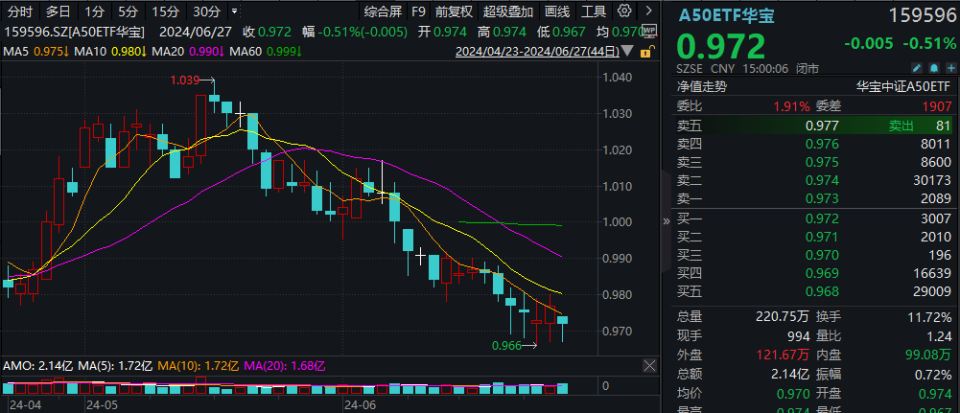The width and height of the screenshot is (960, 413).
Task: Toggle the yellow lock icon for date range
Action: pyautogui.click(x=645, y=53)
